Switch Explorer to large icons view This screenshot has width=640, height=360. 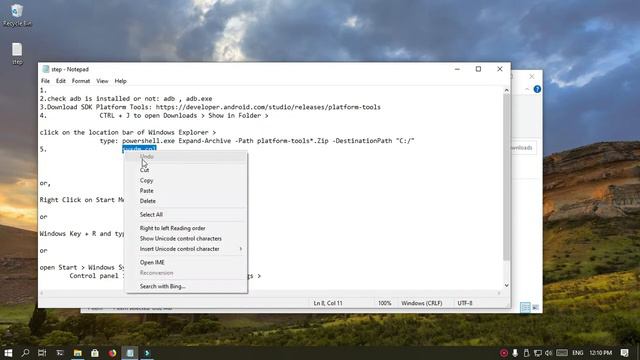[x=536, y=307]
